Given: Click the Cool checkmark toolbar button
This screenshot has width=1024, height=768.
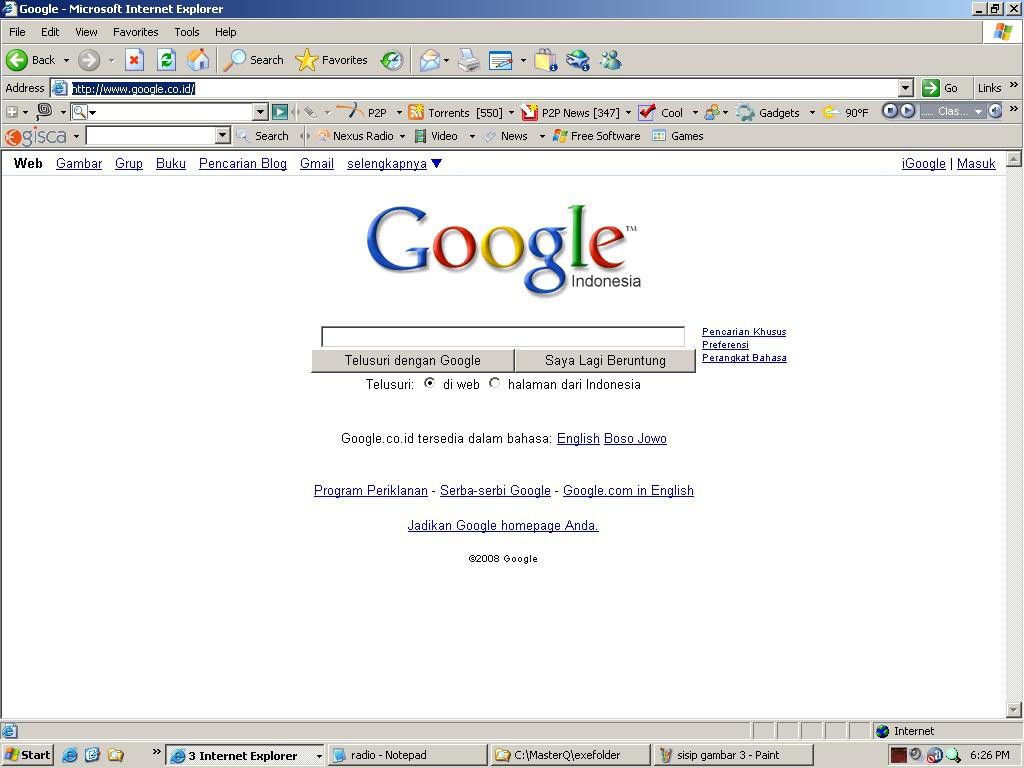Looking at the screenshot, I should point(661,112).
